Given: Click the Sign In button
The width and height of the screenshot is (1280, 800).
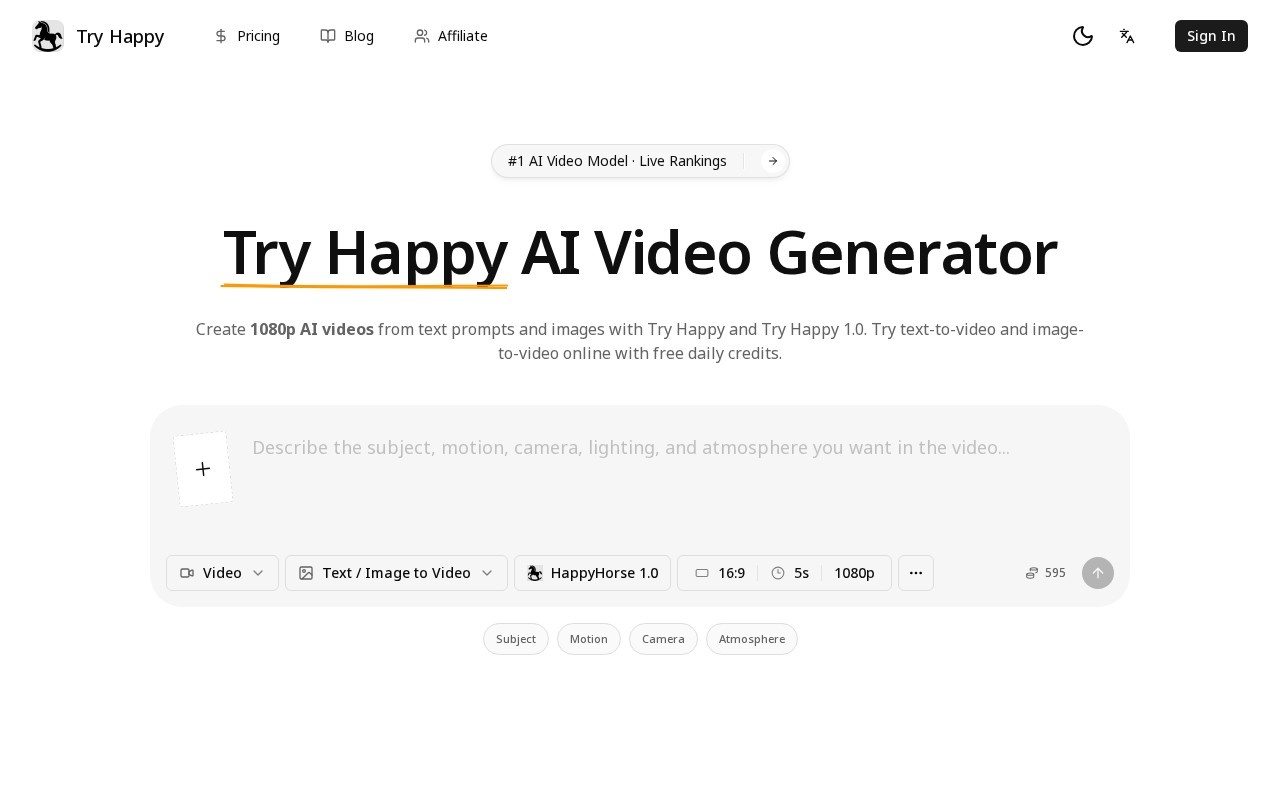Looking at the screenshot, I should point(1211,36).
